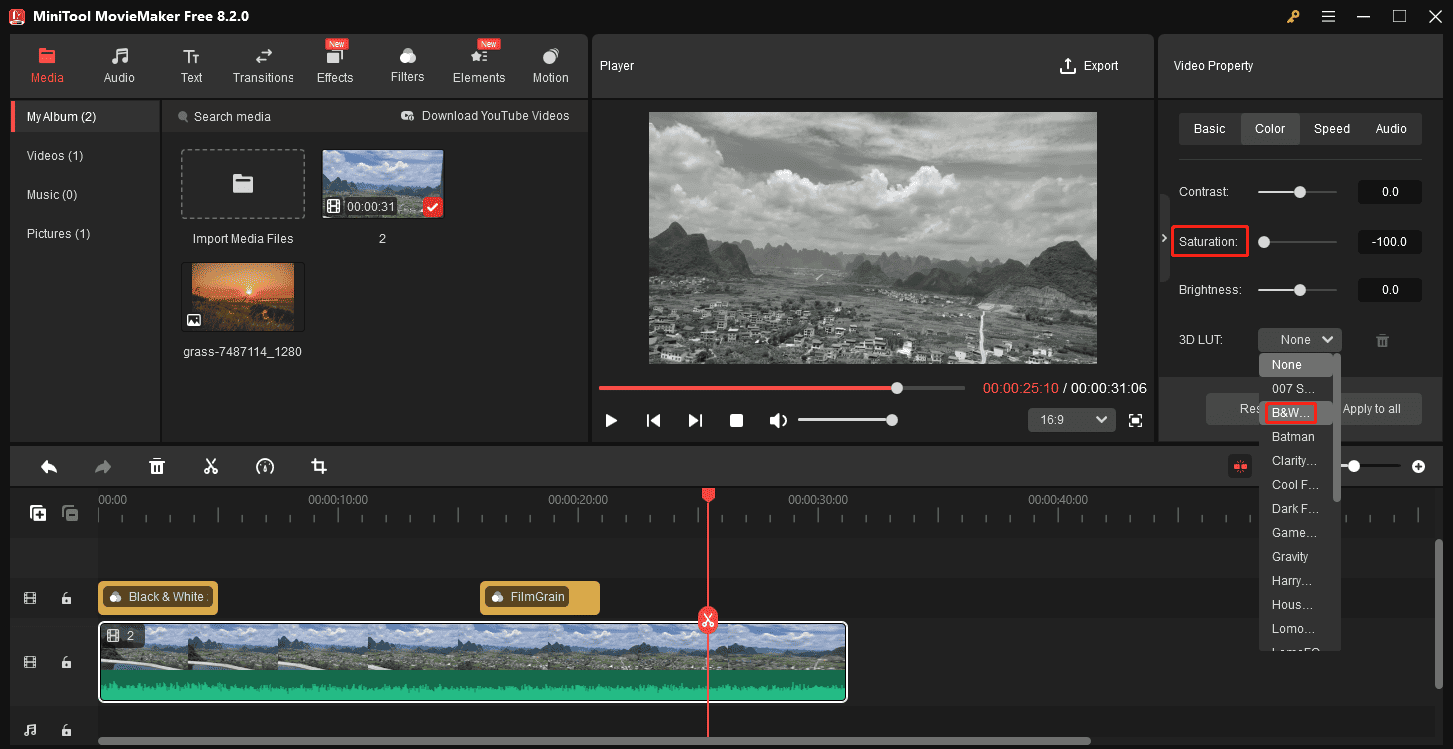This screenshot has height=749, width=1453.
Task: Choose Clarity LUT option
Action: point(1296,461)
